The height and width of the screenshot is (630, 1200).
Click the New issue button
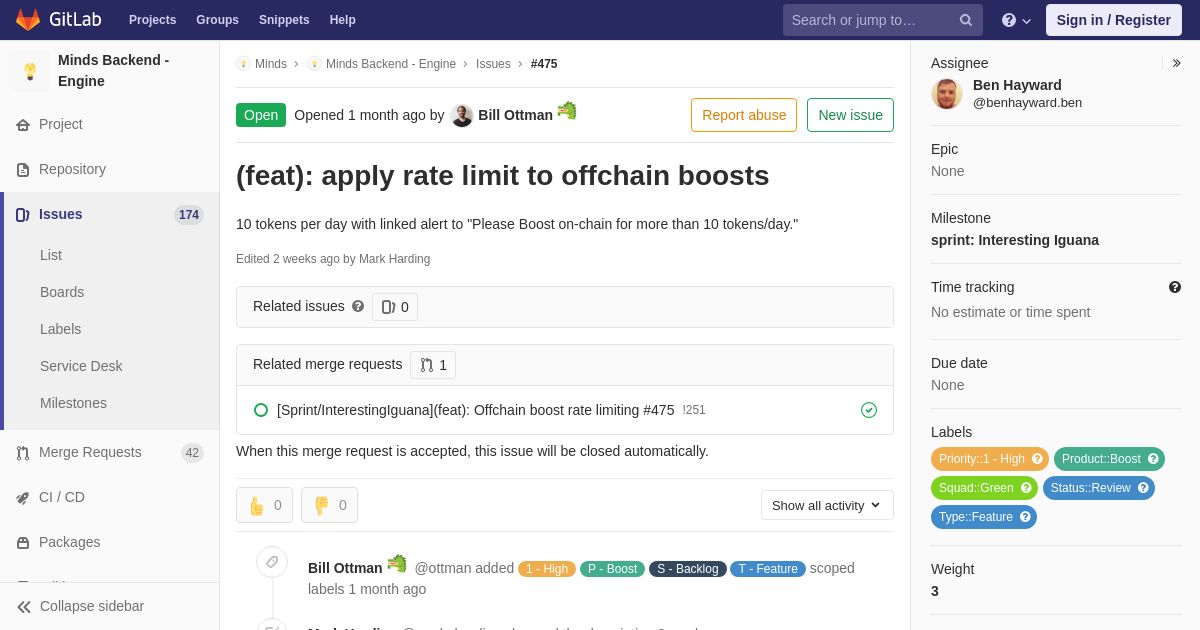point(850,115)
